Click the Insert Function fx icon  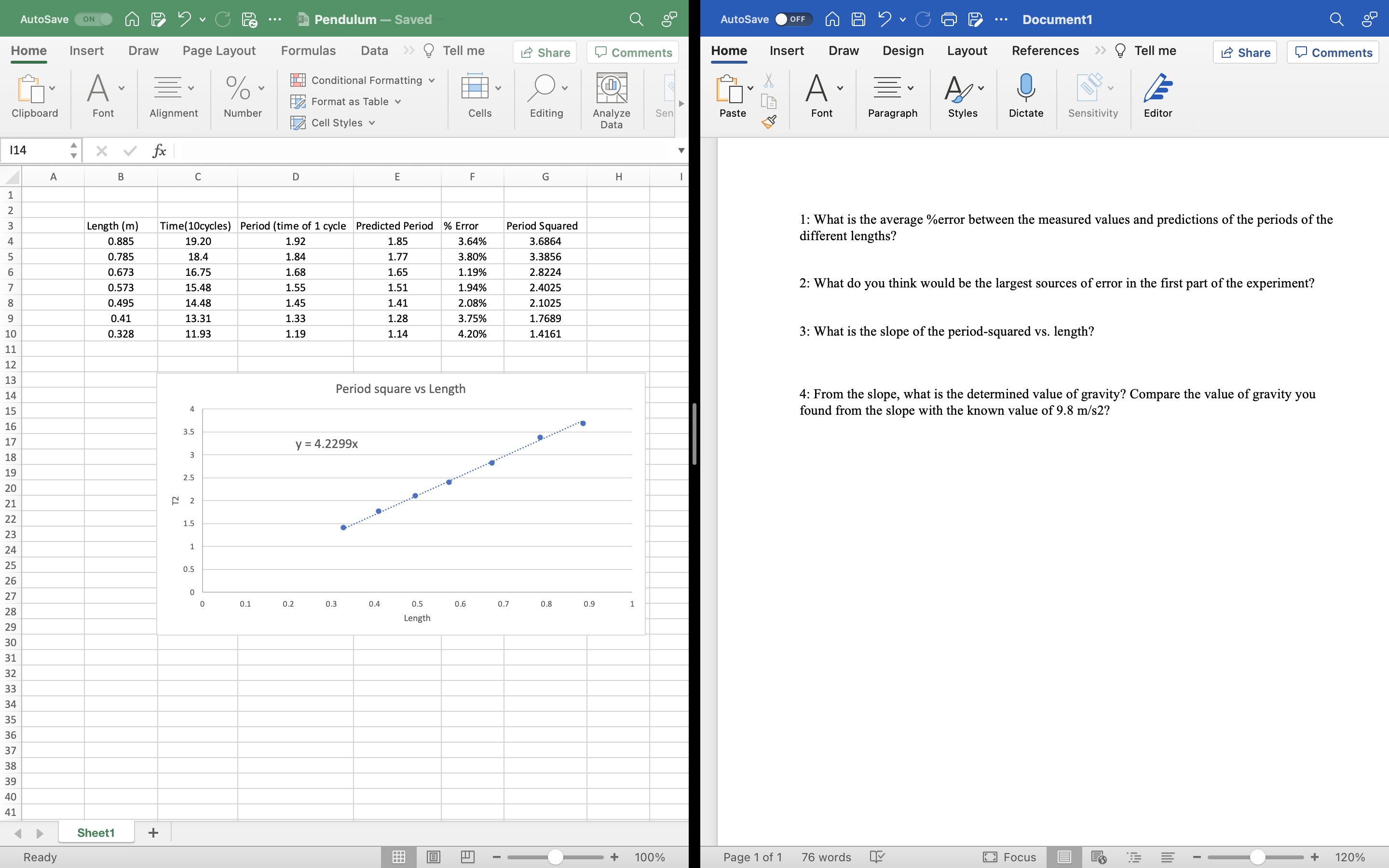coord(159,151)
